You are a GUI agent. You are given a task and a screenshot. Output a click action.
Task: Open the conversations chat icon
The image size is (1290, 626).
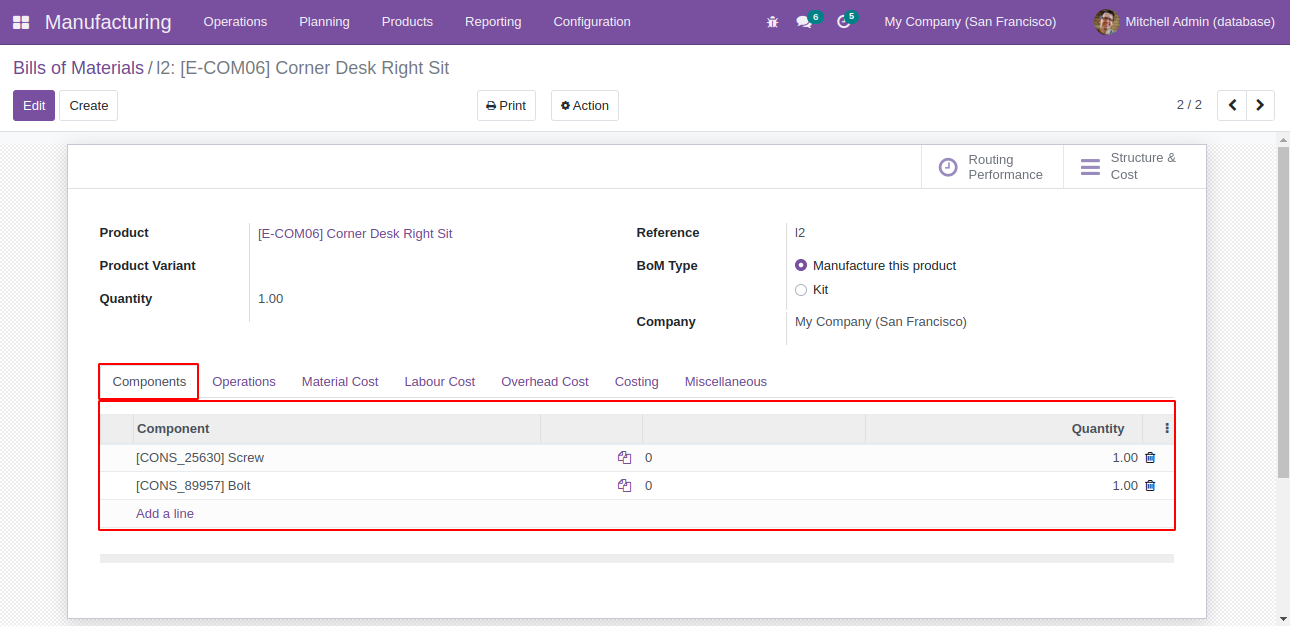(x=803, y=22)
